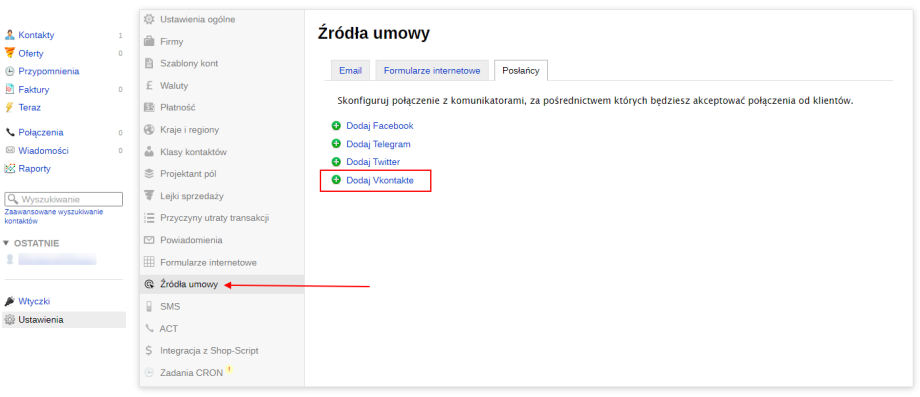
Task: Focus the Wyszukiwanie search field
Action: (x=63, y=199)
